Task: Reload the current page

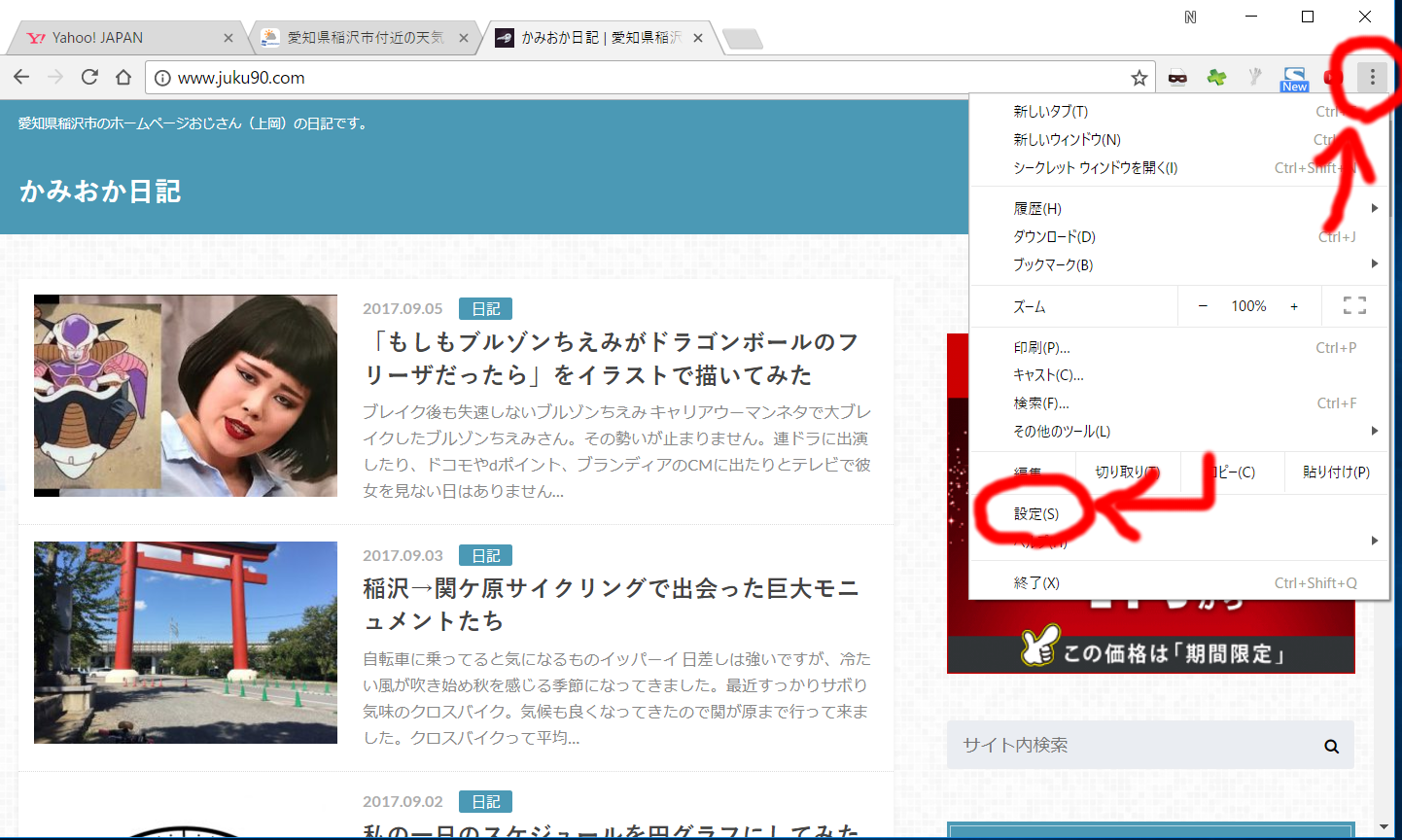Action: click(x=89, y=77)
